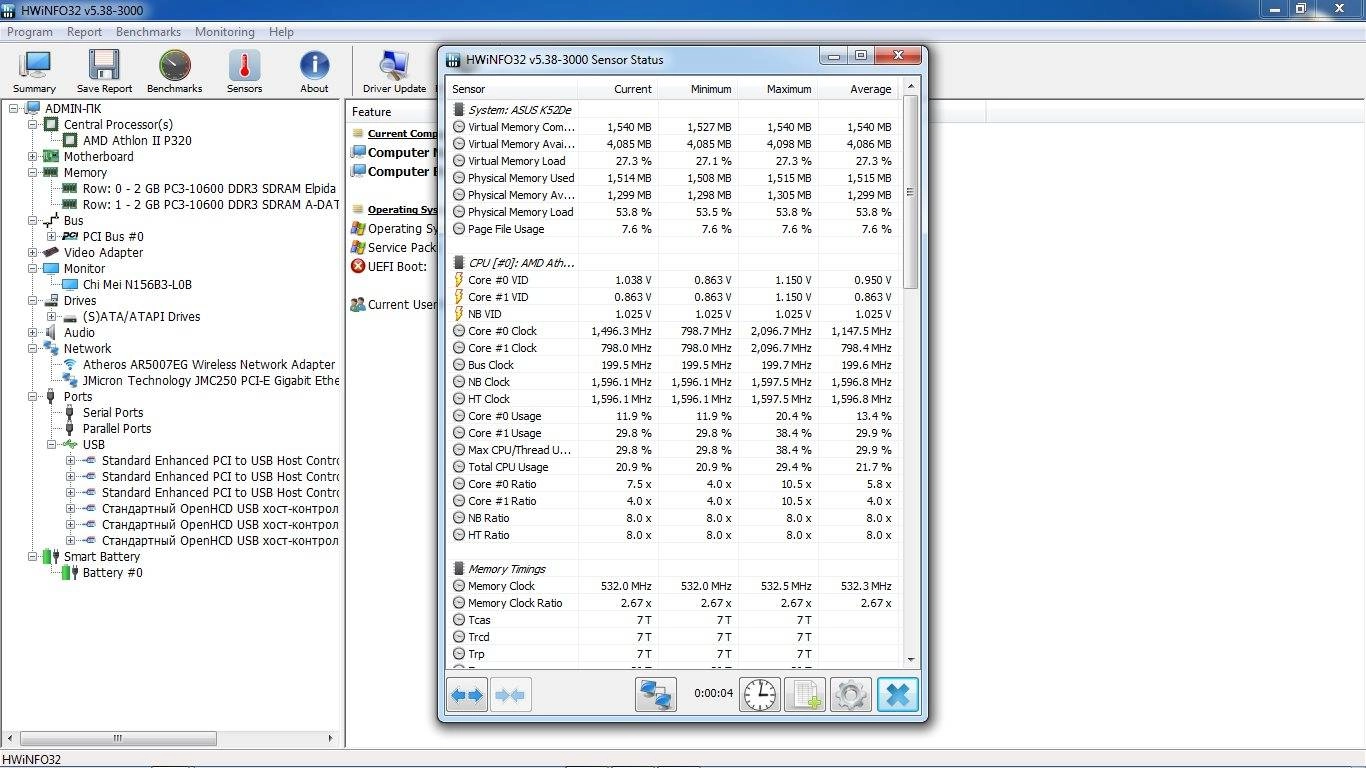This screenshot has width=1366, height=768.
Task: Click the Feature column header
Action: (x=371, y=112)
